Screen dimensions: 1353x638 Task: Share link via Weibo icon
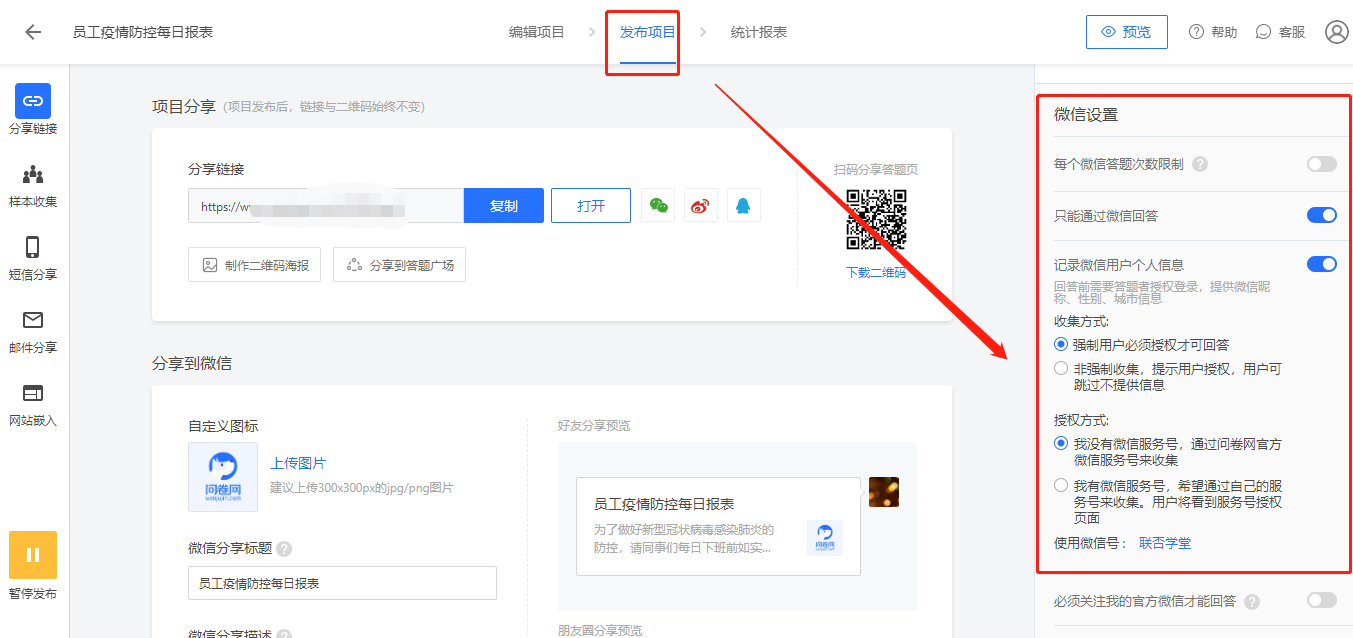[701, 206]
